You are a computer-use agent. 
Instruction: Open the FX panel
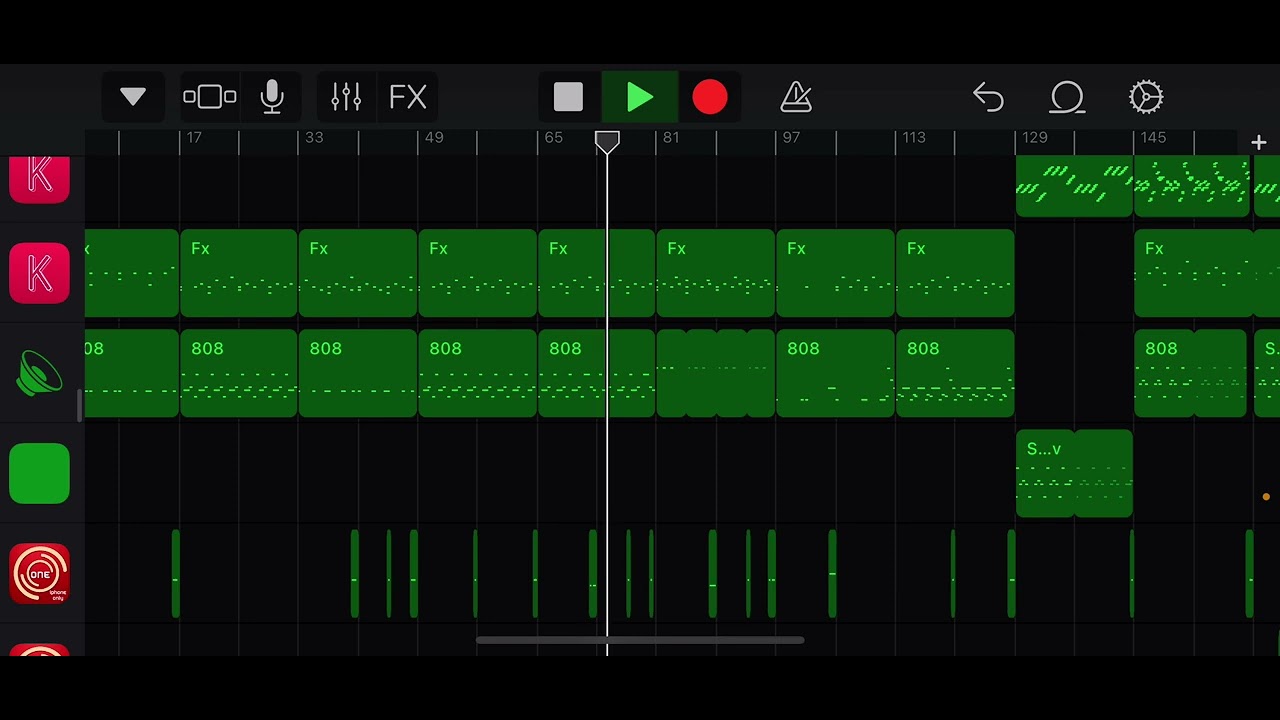pos(408,97)
